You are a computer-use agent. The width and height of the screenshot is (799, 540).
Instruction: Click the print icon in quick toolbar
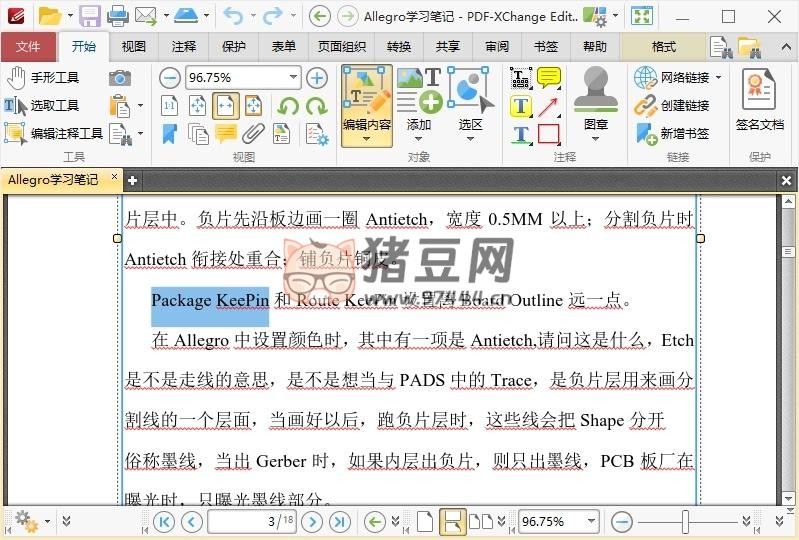pyautogui.click(x=117, y=15)
